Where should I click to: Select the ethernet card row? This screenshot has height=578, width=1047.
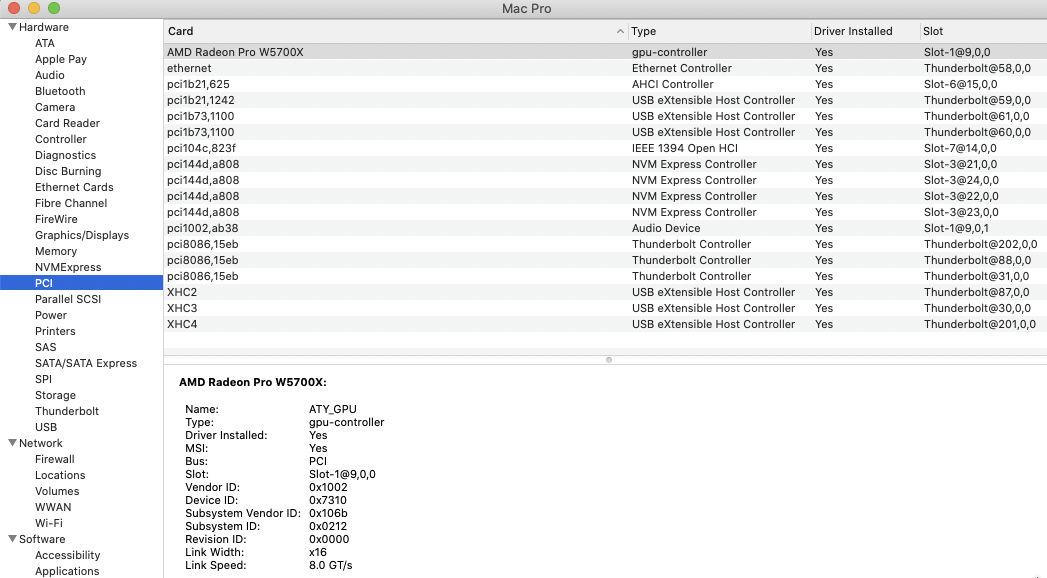click(x=605, y=68)
